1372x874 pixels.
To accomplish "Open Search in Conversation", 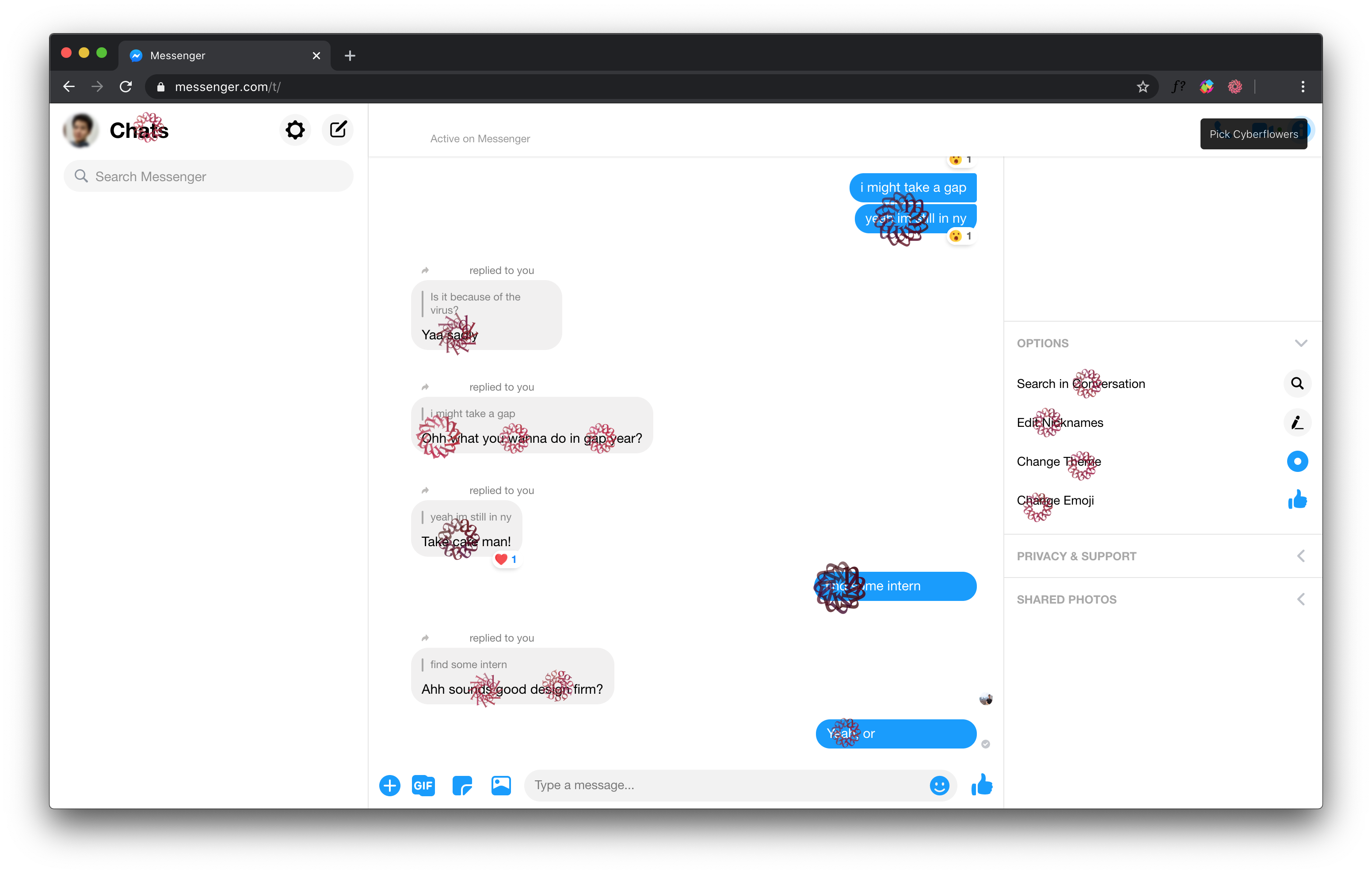I will (1081, 384).
